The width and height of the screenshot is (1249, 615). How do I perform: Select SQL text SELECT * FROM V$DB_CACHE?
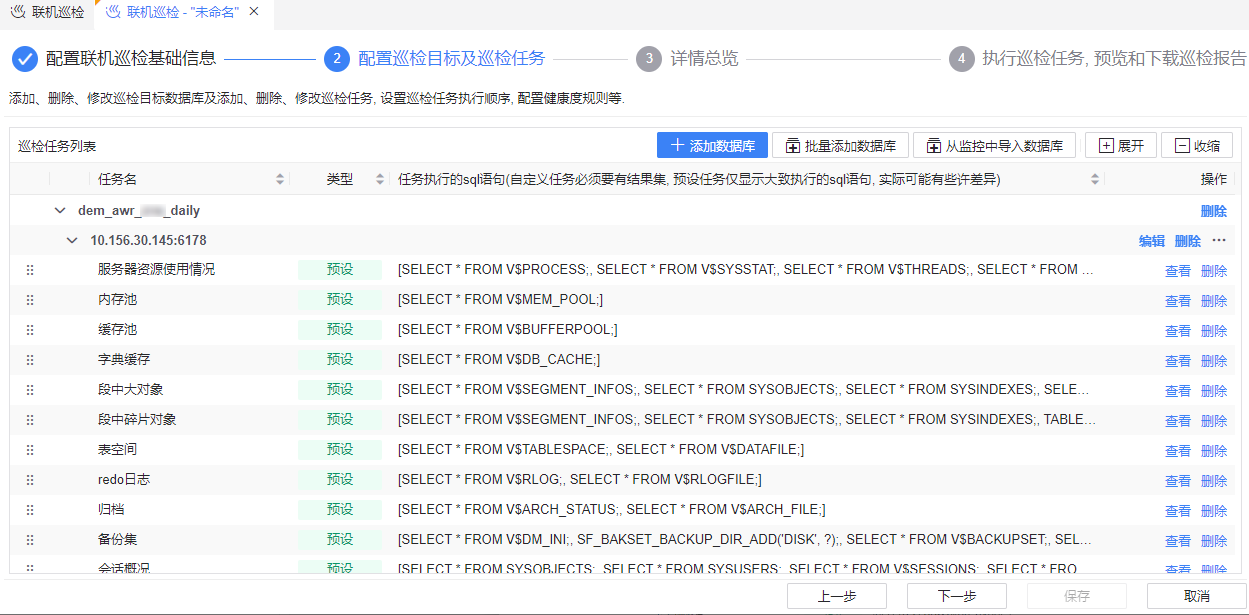click(499, 360)
